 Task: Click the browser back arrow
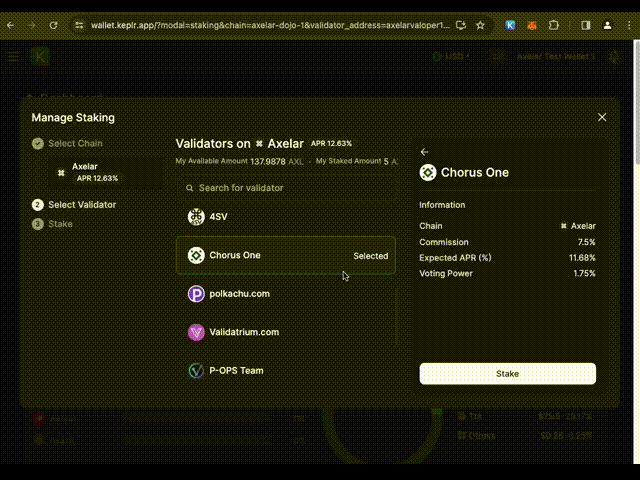[x=11, y=25]
